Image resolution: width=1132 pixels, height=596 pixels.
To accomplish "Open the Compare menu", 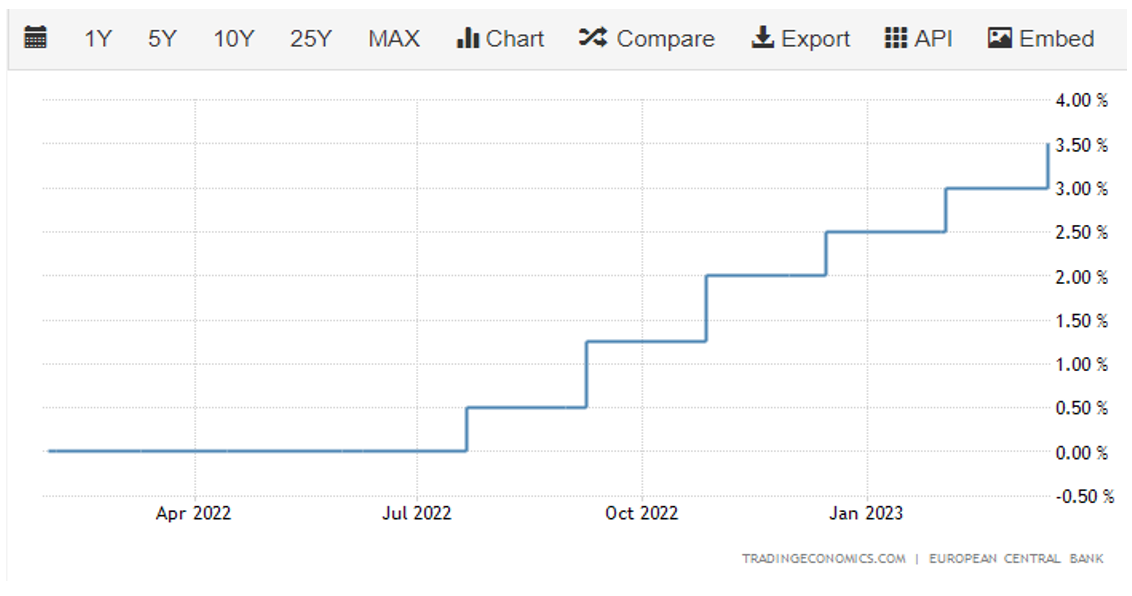I will click(x=665, y=39).
